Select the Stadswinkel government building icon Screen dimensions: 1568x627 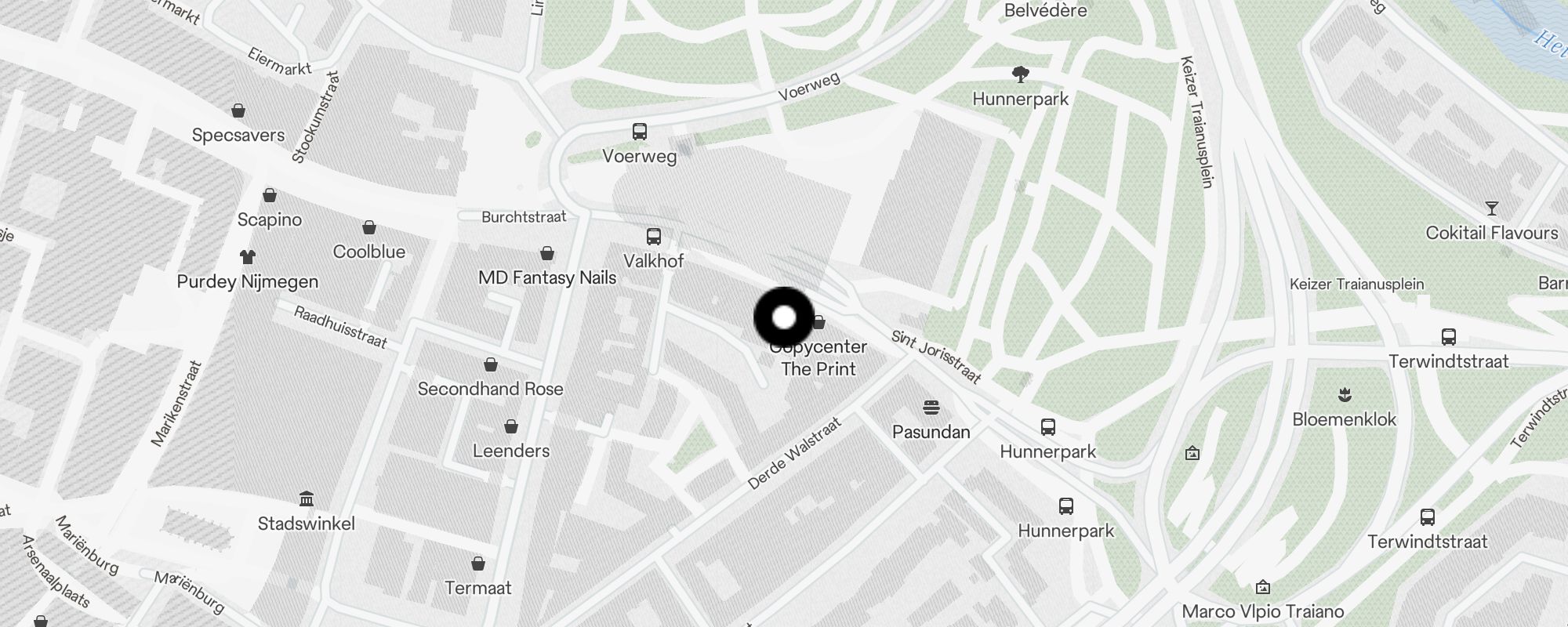pos(307,498)
